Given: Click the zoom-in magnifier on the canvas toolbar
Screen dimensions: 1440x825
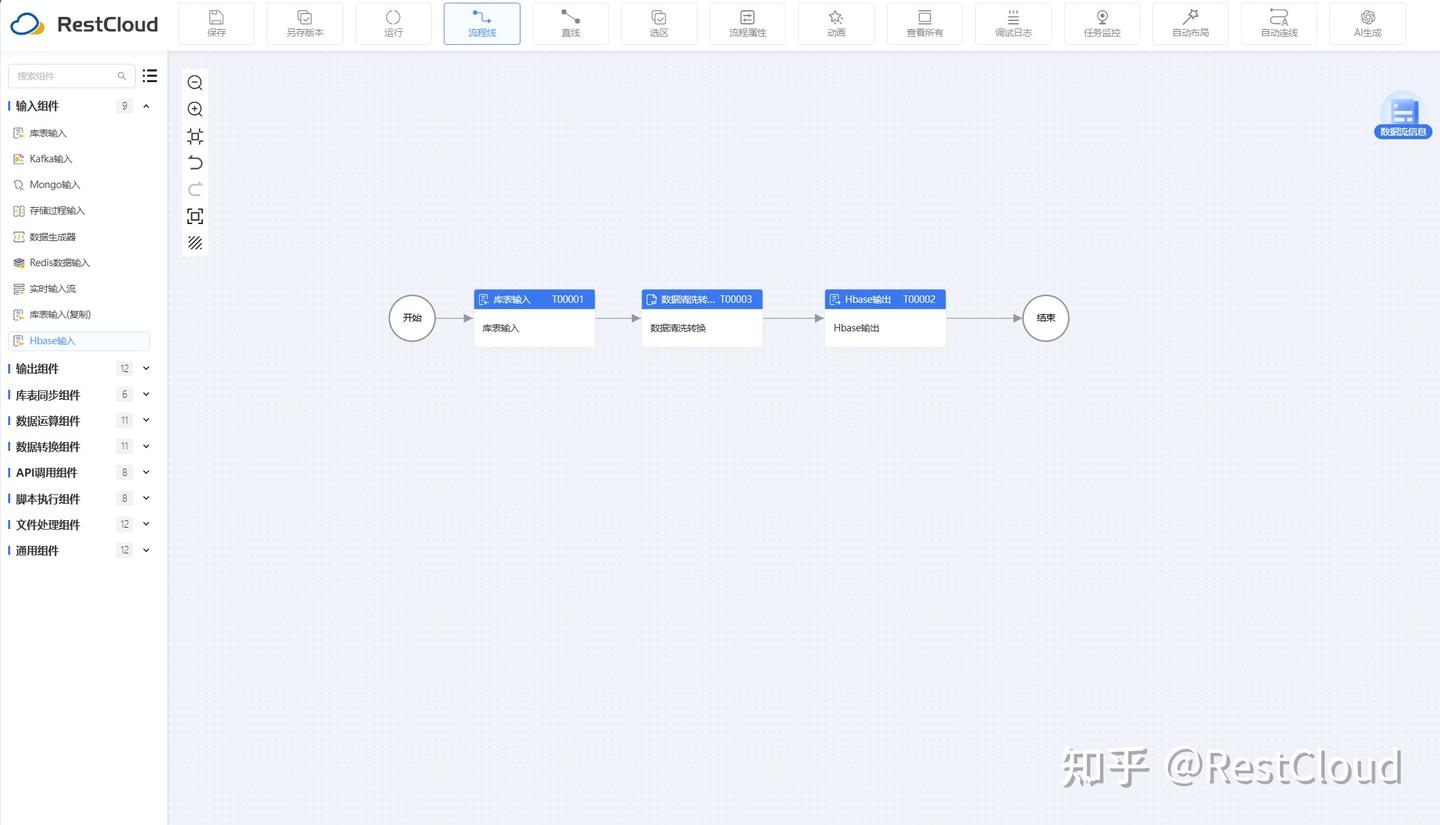Looking at the screenshot, I should (x=194, y=109).
